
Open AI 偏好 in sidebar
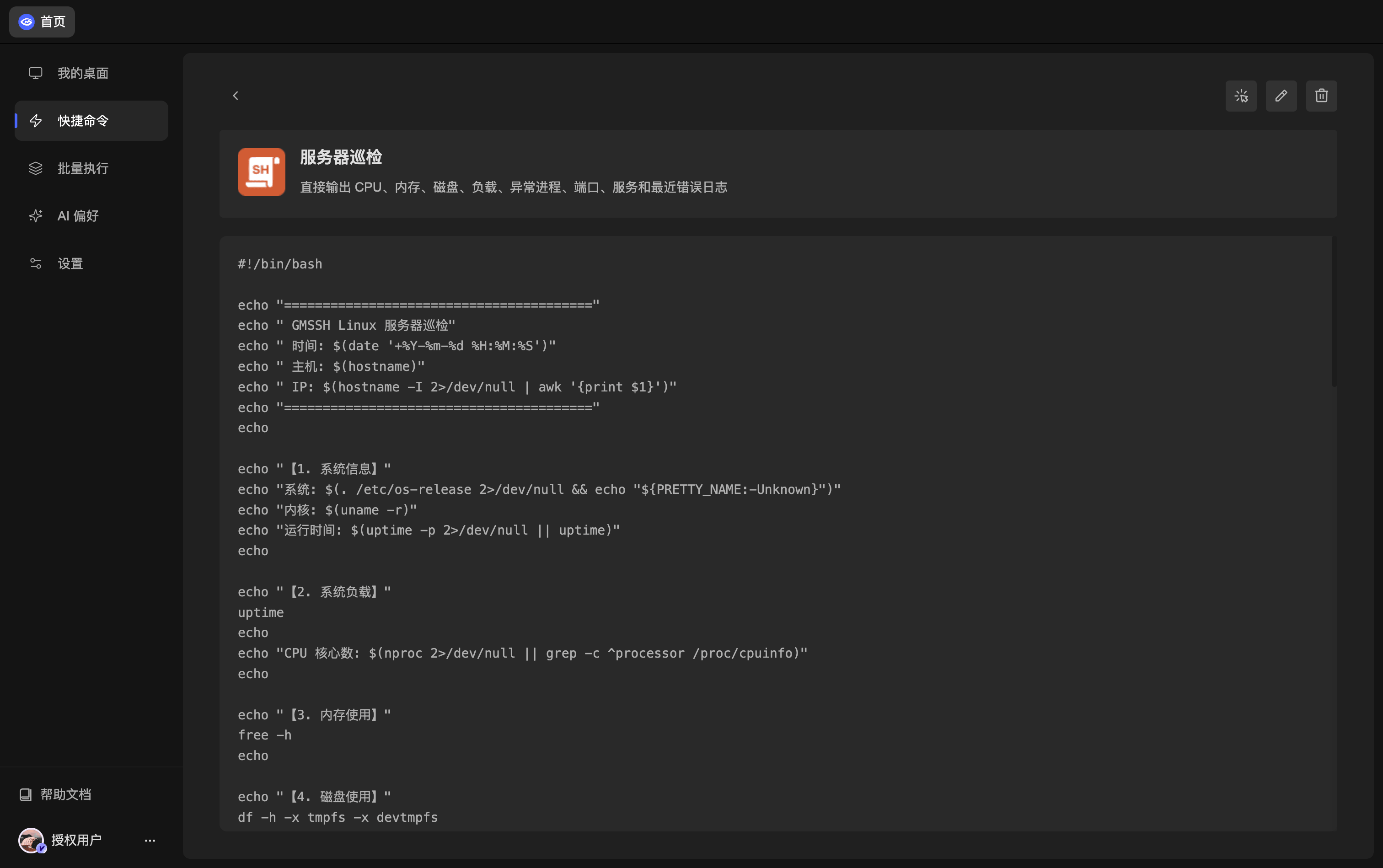pos(91,216)
